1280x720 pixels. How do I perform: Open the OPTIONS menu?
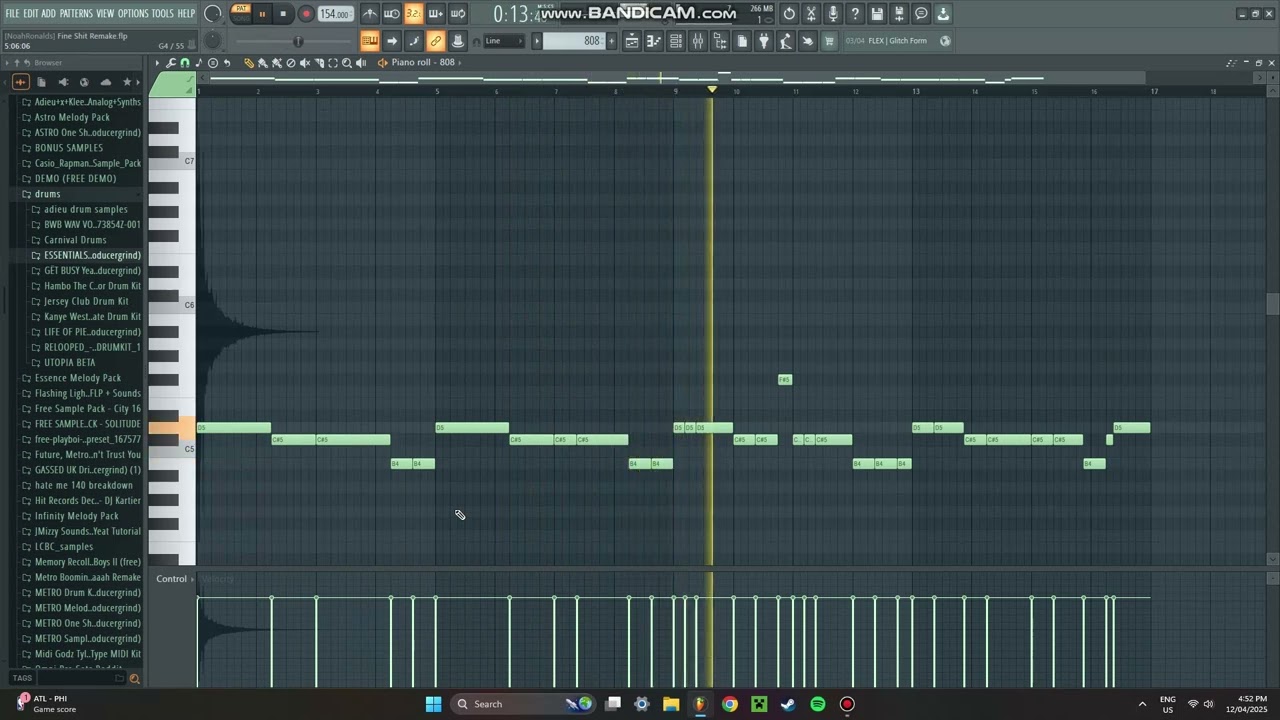click(133, 13)
